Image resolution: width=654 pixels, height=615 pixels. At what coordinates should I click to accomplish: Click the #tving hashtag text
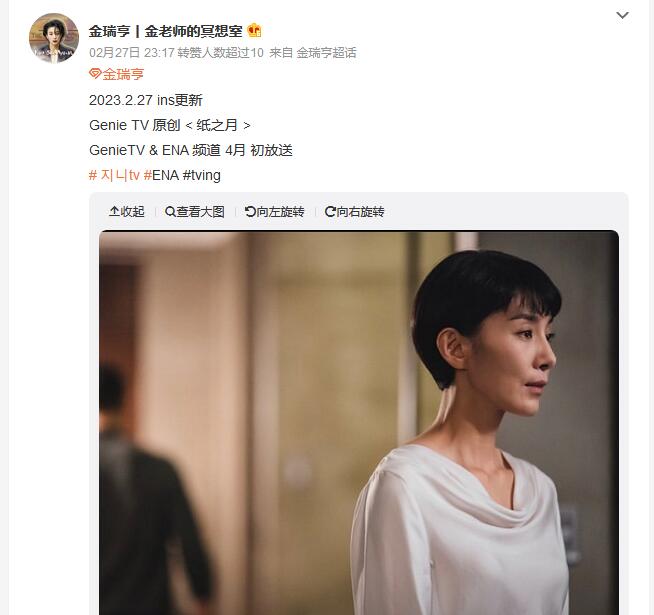(x=202, y=175)
